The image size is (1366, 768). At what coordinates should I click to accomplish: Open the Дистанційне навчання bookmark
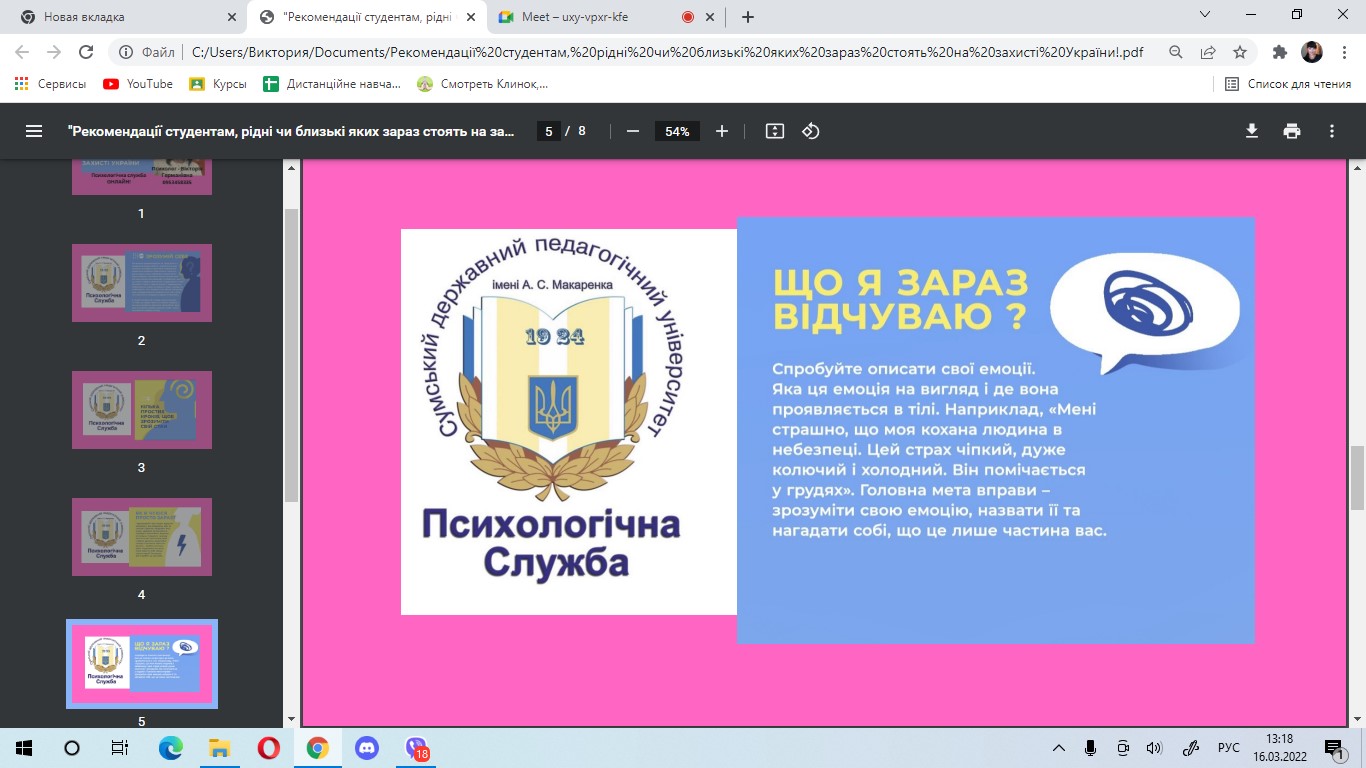332,84
